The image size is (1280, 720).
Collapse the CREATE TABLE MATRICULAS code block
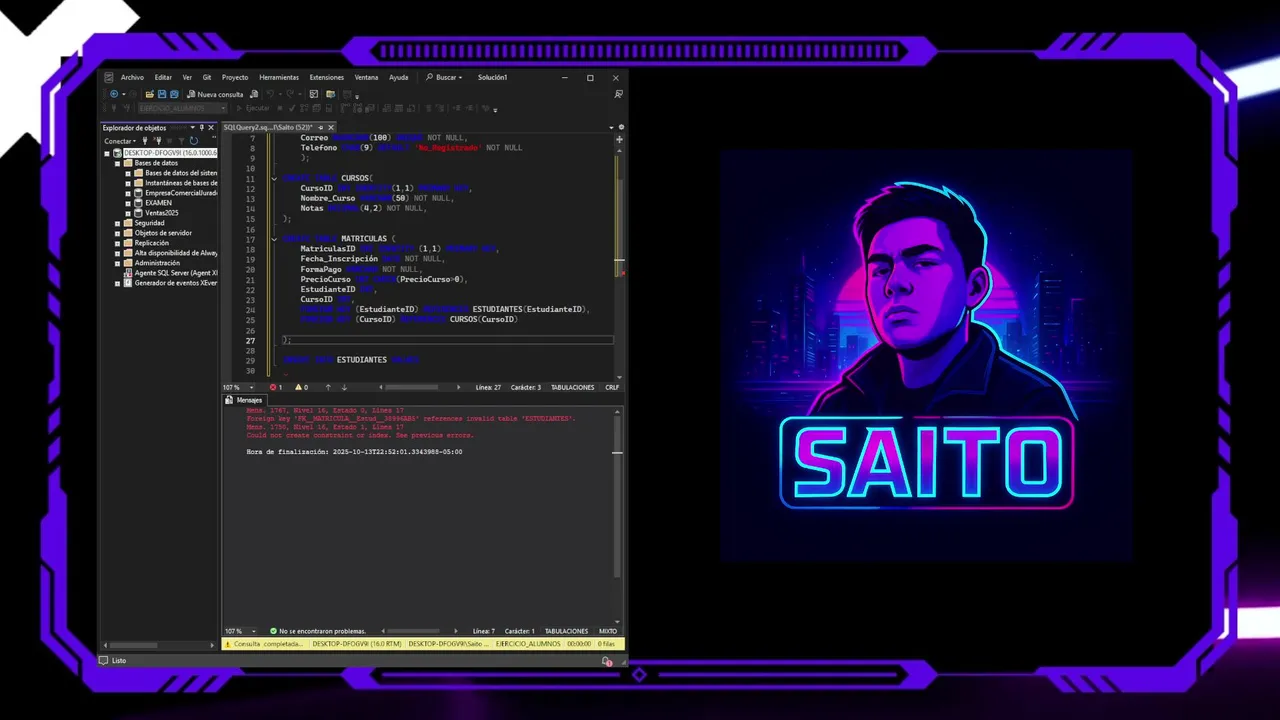tap(274, 239)
